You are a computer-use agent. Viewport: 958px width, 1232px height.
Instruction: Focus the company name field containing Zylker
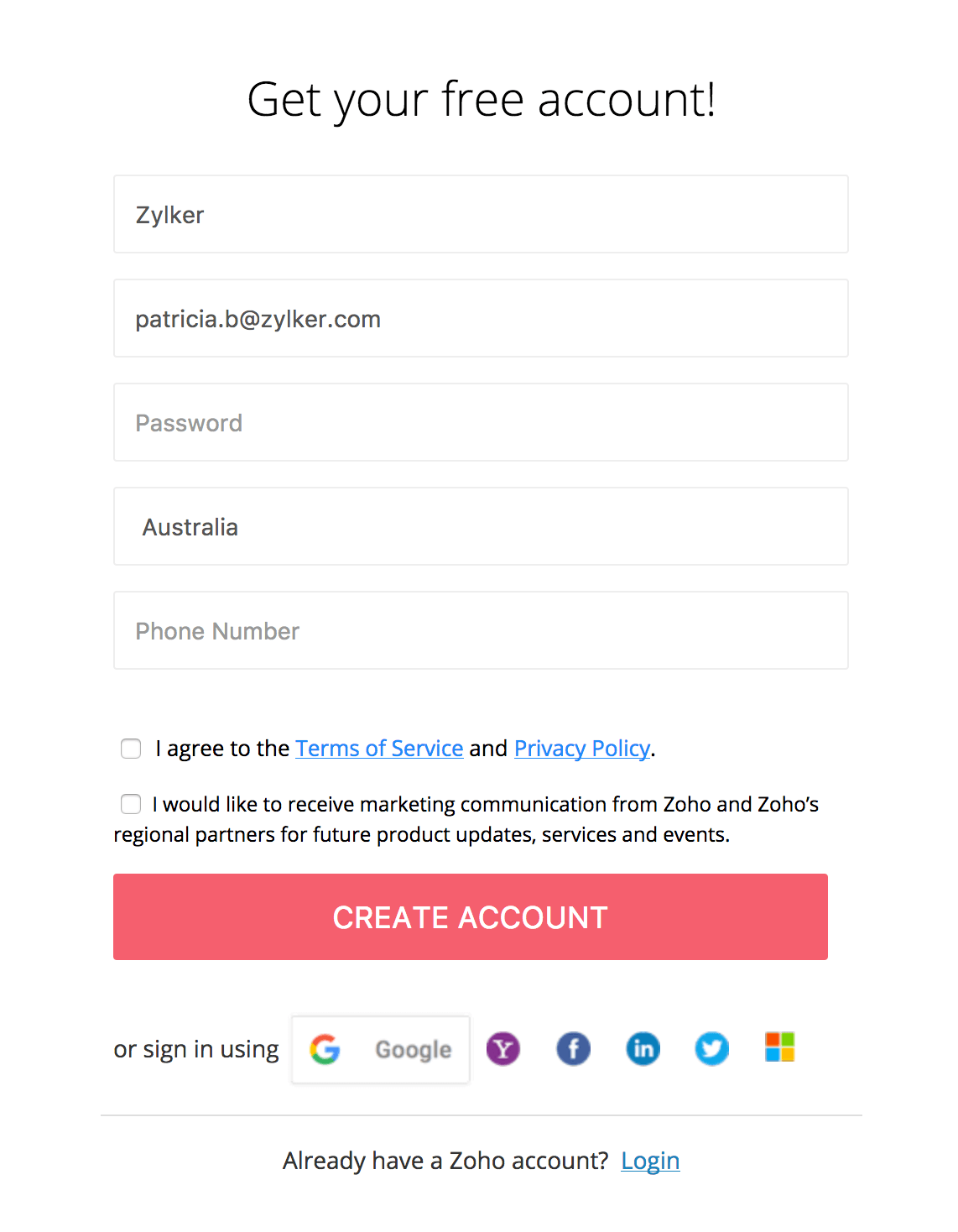coord(481,215)
